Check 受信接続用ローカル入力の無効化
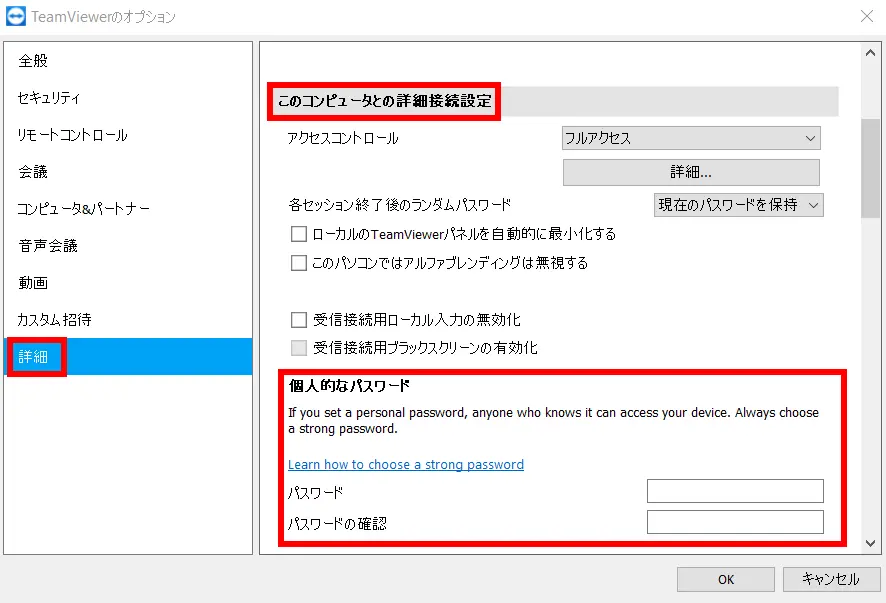This screenshot has width=886, height=603. 298,320
